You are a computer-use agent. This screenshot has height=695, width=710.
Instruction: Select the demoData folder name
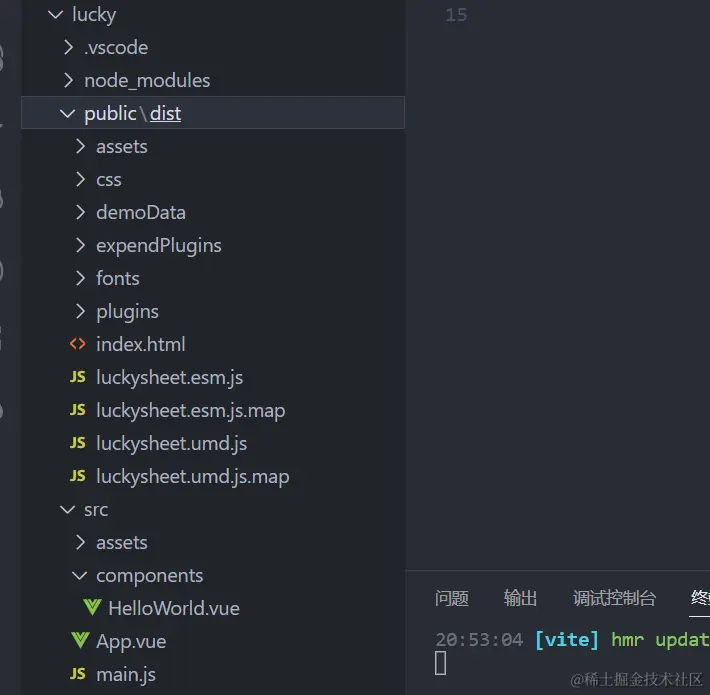click(x=141, y=213)
